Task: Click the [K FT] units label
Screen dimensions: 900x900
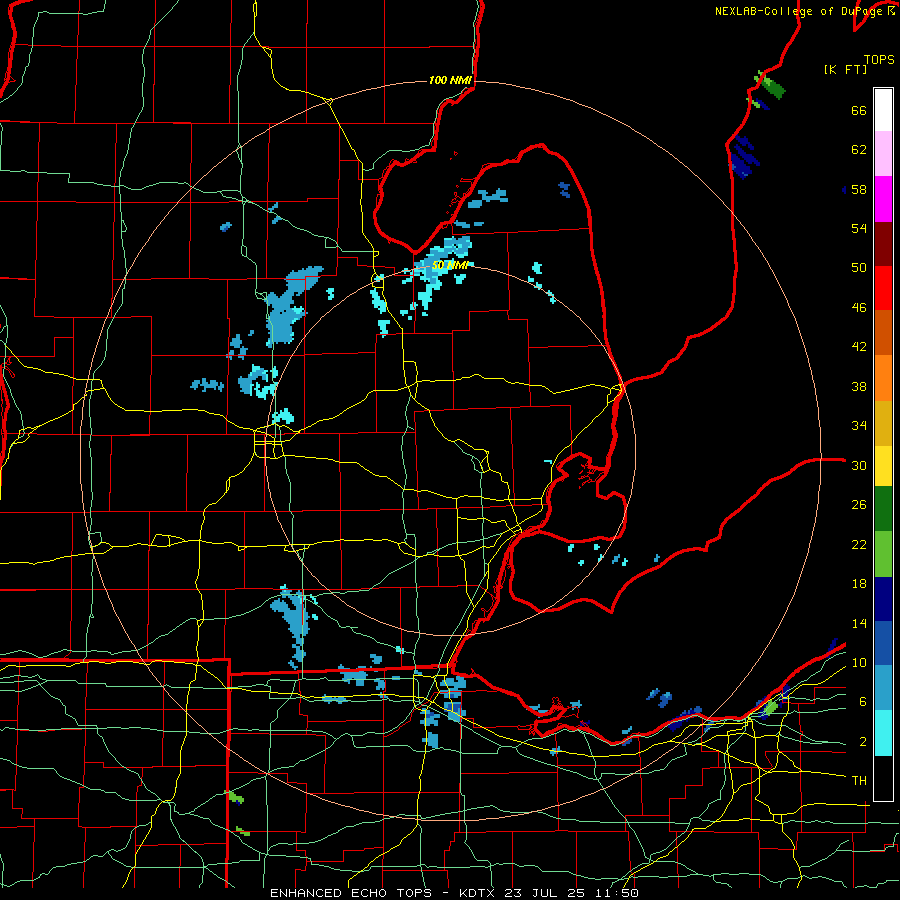Action: pyautogui.click(x=845, y=70)
